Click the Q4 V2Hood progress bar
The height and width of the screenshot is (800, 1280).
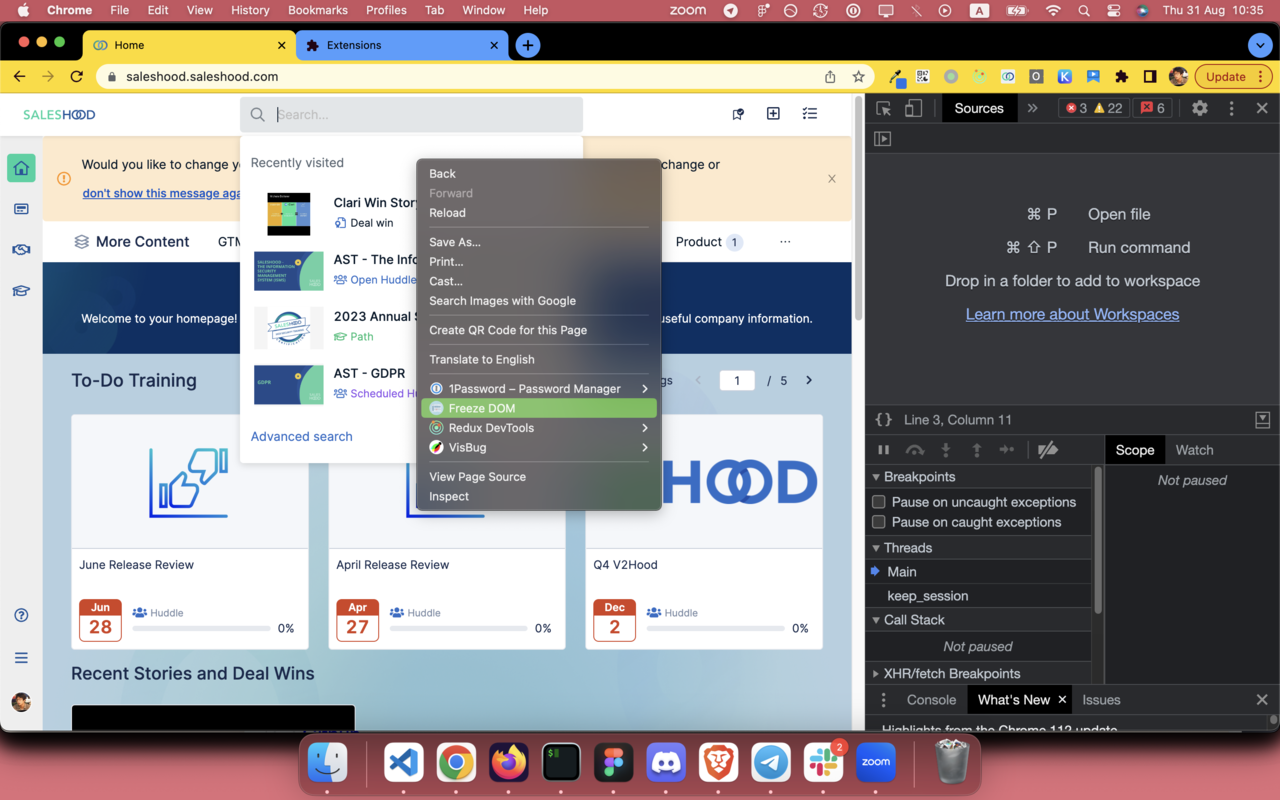pyautogui.click(x=715, y=628)
